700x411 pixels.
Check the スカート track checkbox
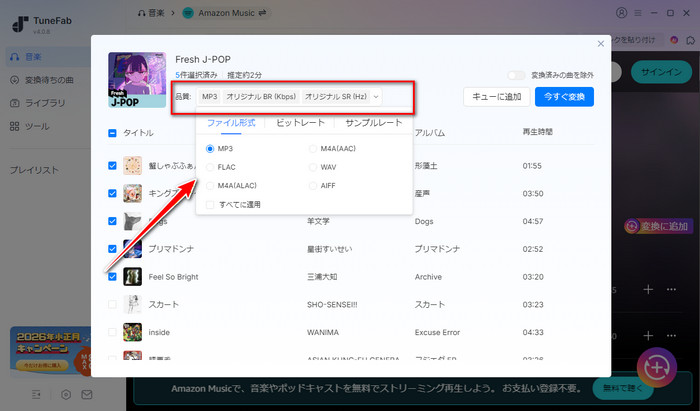click(x=112, y=304)
